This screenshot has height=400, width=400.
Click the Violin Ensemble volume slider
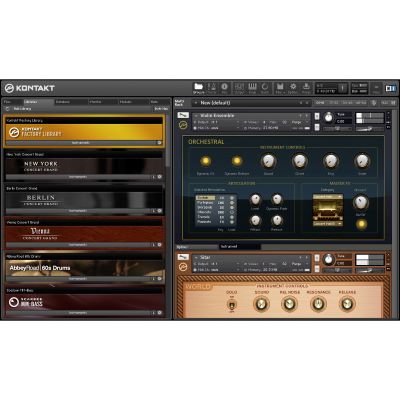tap(370, 128)
